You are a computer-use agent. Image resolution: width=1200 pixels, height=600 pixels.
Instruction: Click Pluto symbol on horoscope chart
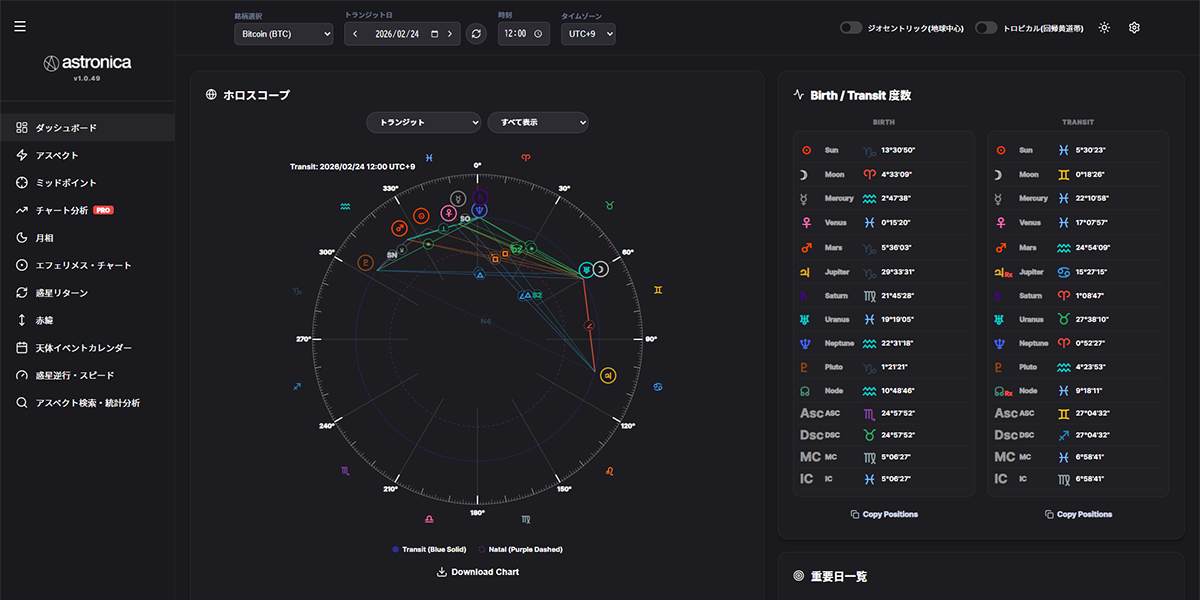tap(366, 263)
